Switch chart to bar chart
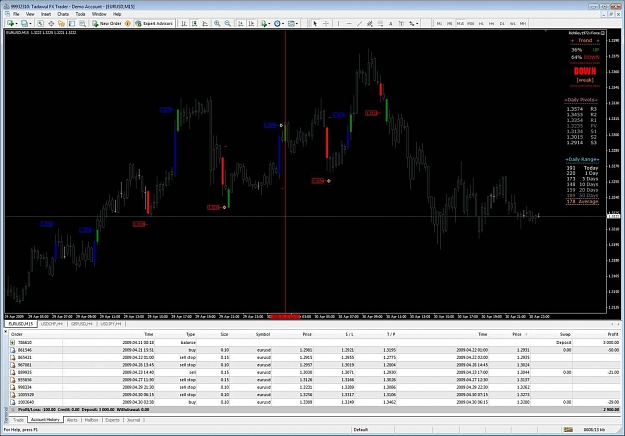Image resolution: width=625 pixels, height=436 pixels. (x=184, y=24)
